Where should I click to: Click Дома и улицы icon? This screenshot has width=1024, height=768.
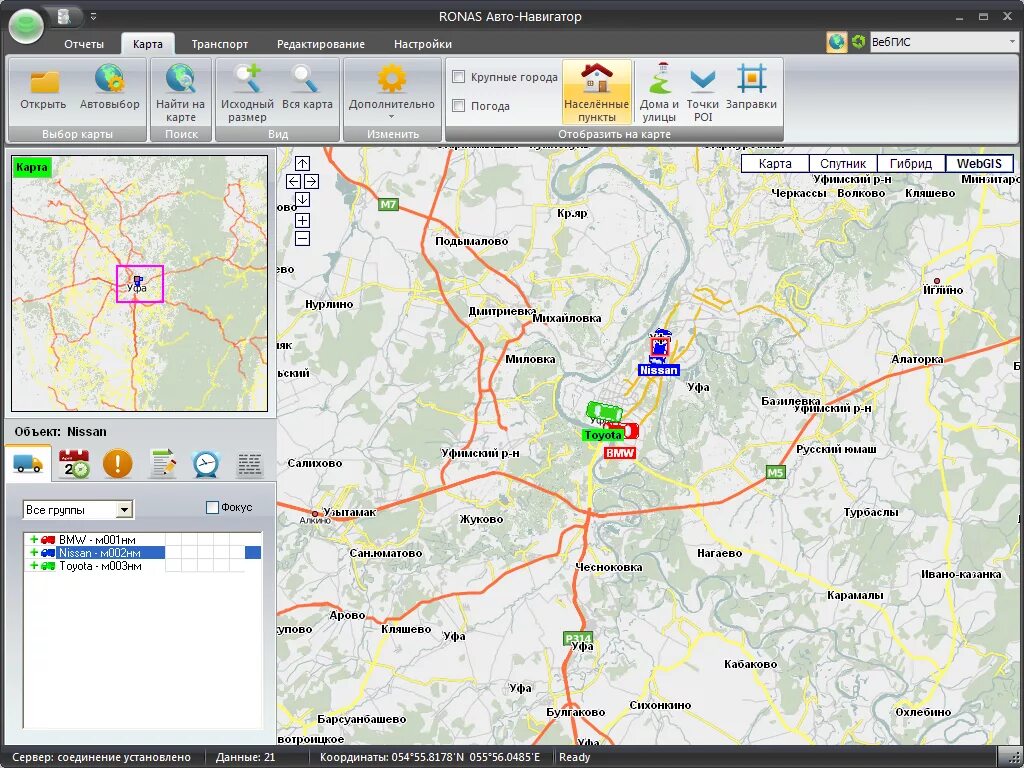pyautogui.click(x=660, y=78)
